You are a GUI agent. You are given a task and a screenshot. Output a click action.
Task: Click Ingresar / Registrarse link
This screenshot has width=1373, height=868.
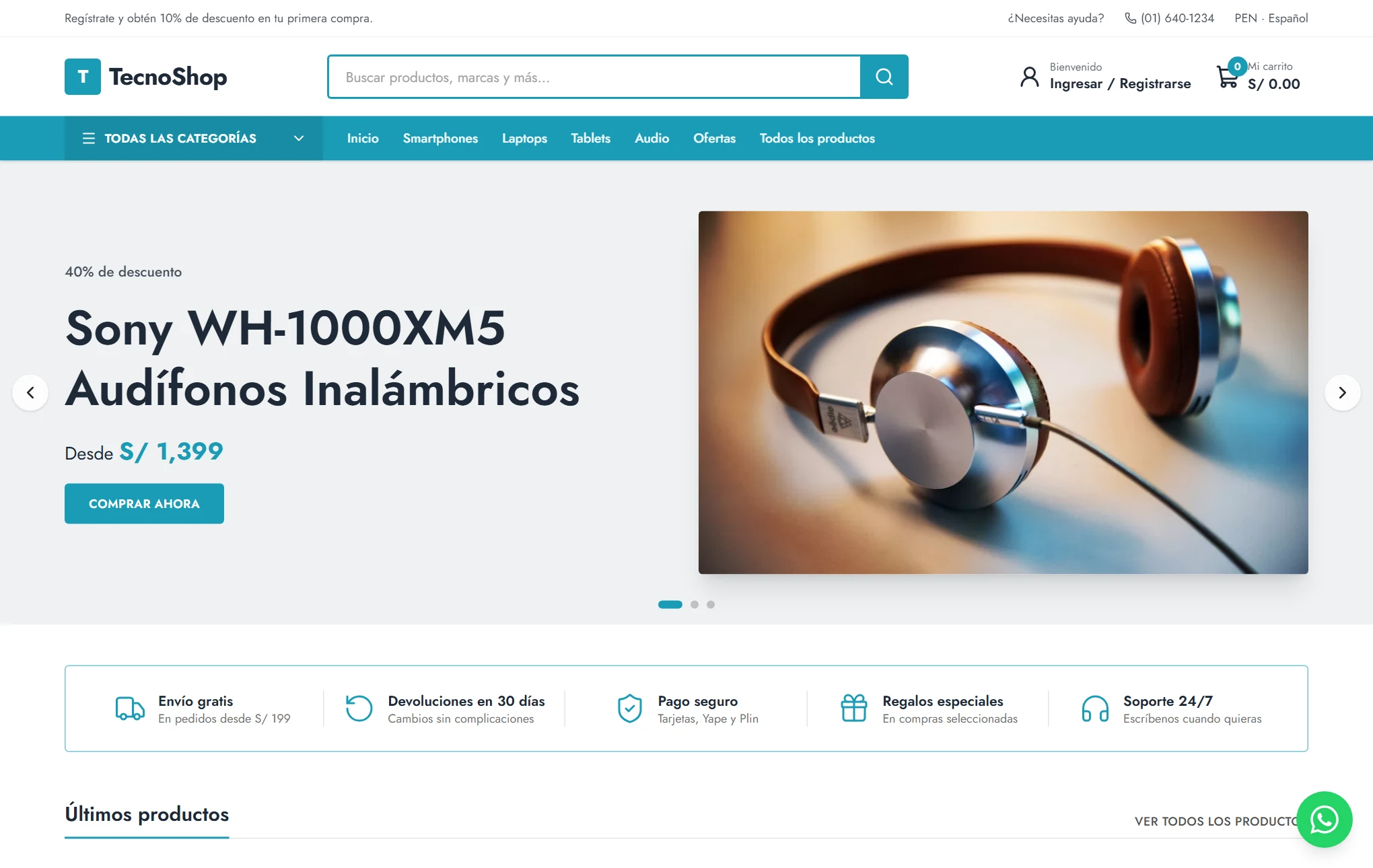[1120, 83]
